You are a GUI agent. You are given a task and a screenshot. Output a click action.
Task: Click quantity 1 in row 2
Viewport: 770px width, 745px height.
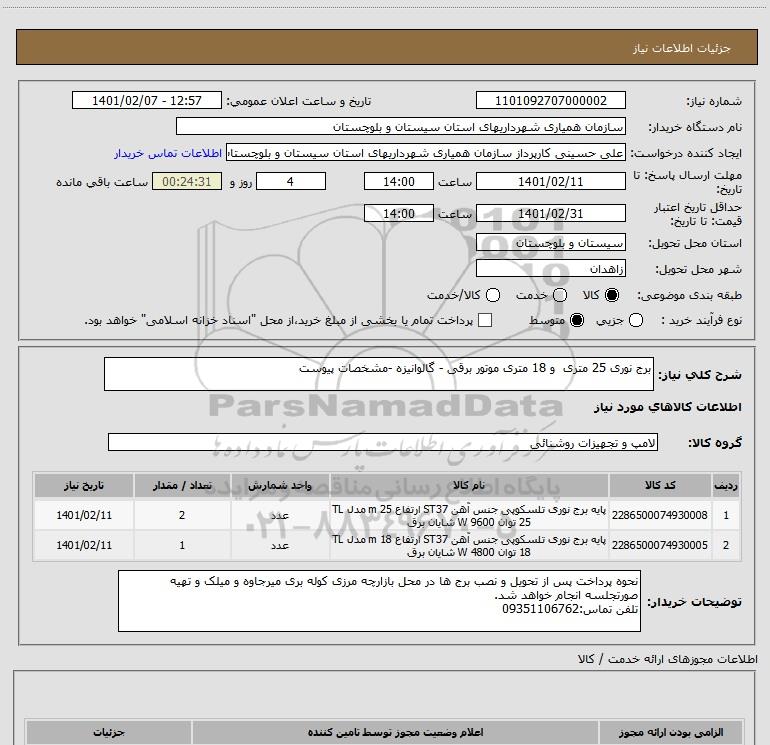tap(182, 545)
